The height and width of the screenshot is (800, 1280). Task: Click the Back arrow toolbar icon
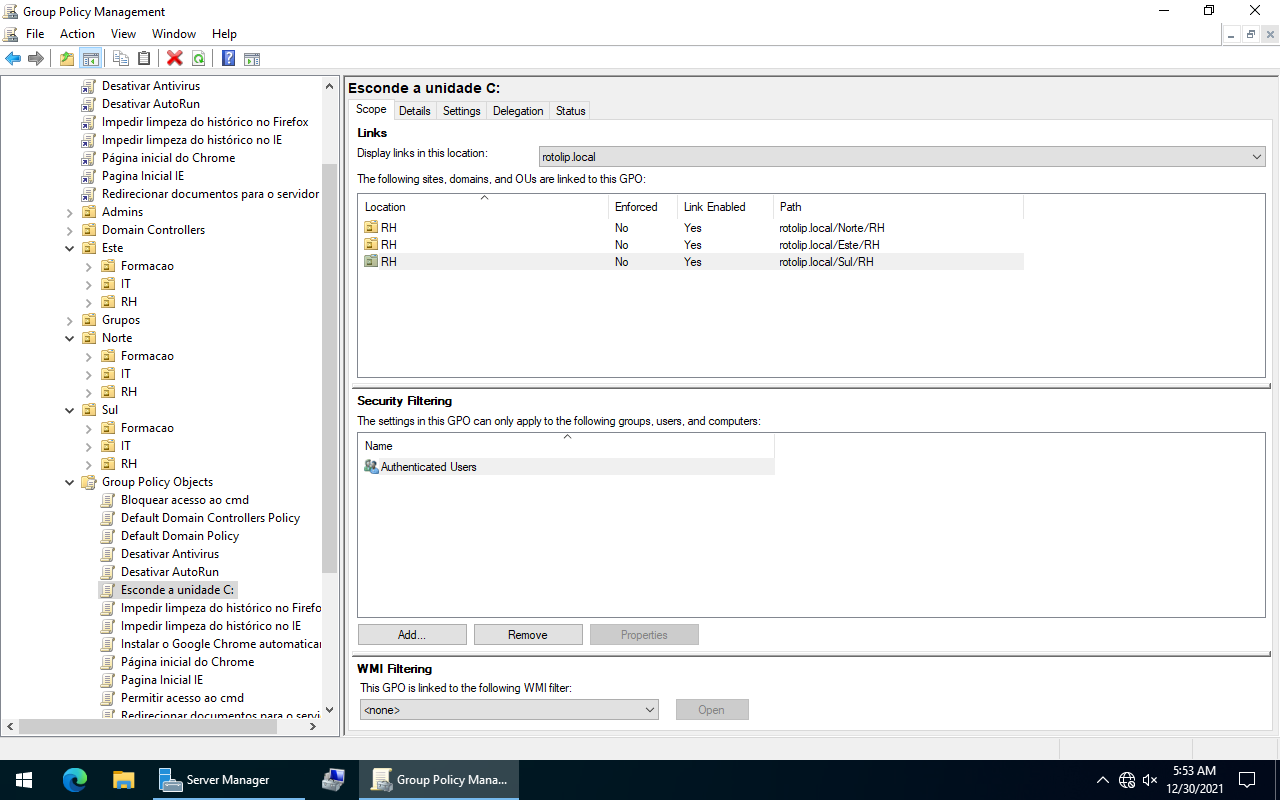(13, 58)
